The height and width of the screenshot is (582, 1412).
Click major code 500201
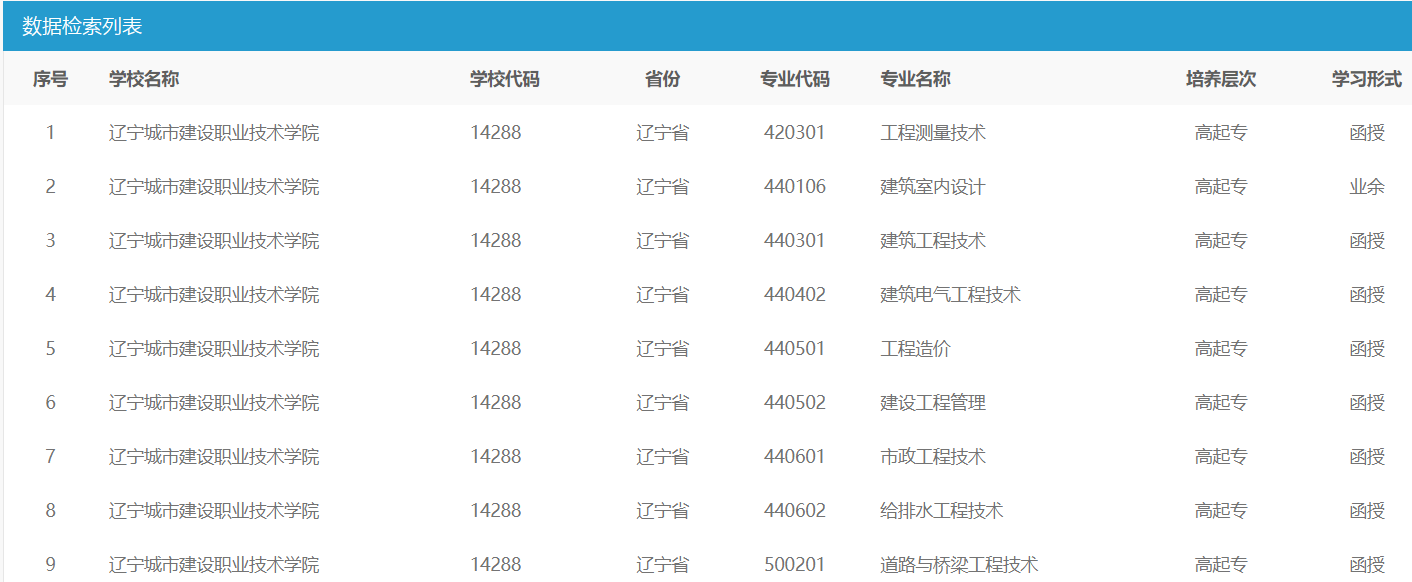(795, 564)
